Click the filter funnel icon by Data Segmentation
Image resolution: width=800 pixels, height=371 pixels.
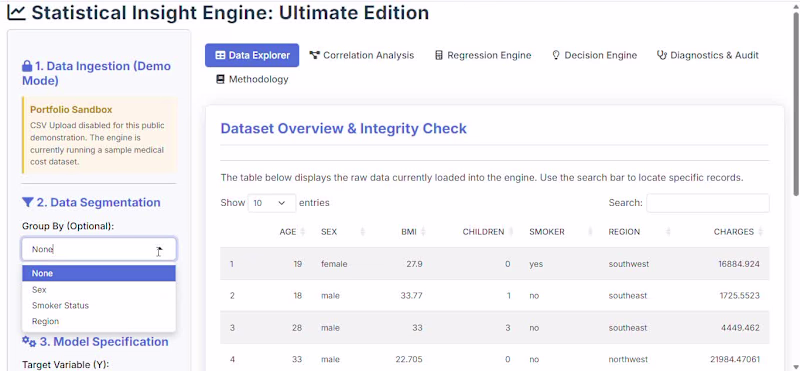coord(28,203)
